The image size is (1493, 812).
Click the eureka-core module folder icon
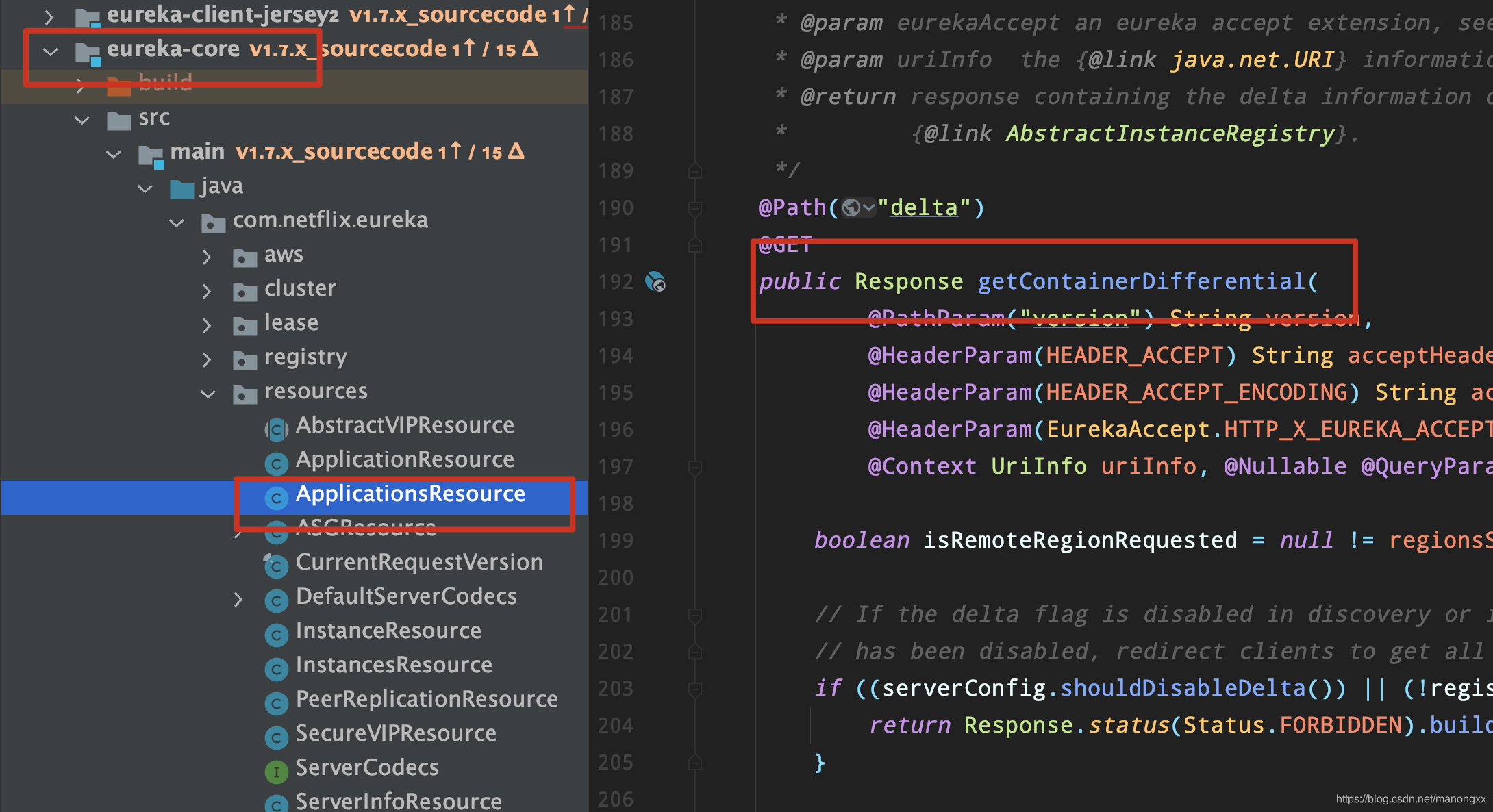88,53
